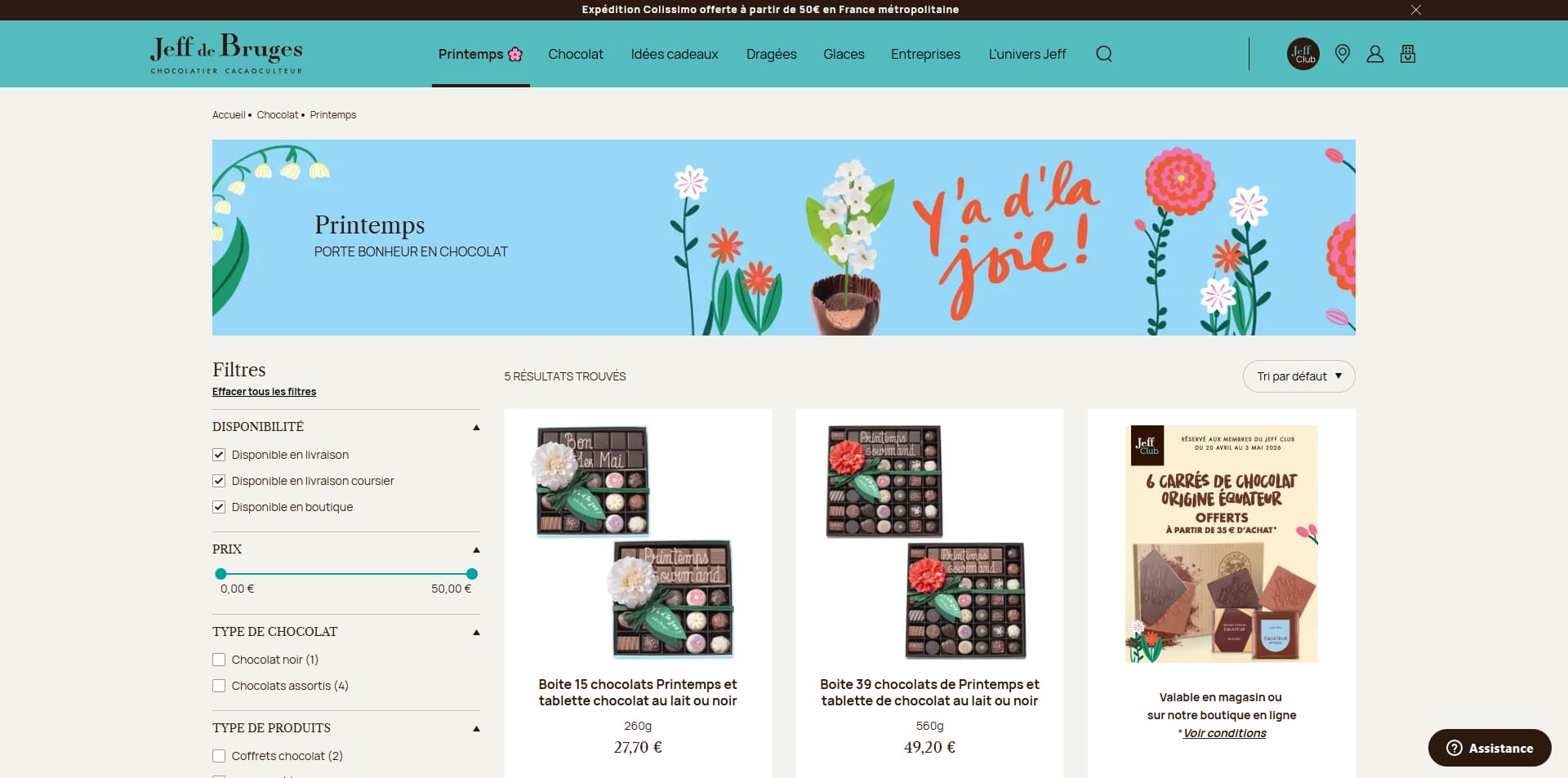Click the minimum price slider handle
The image size is (1568, 778).
(220, 574)
